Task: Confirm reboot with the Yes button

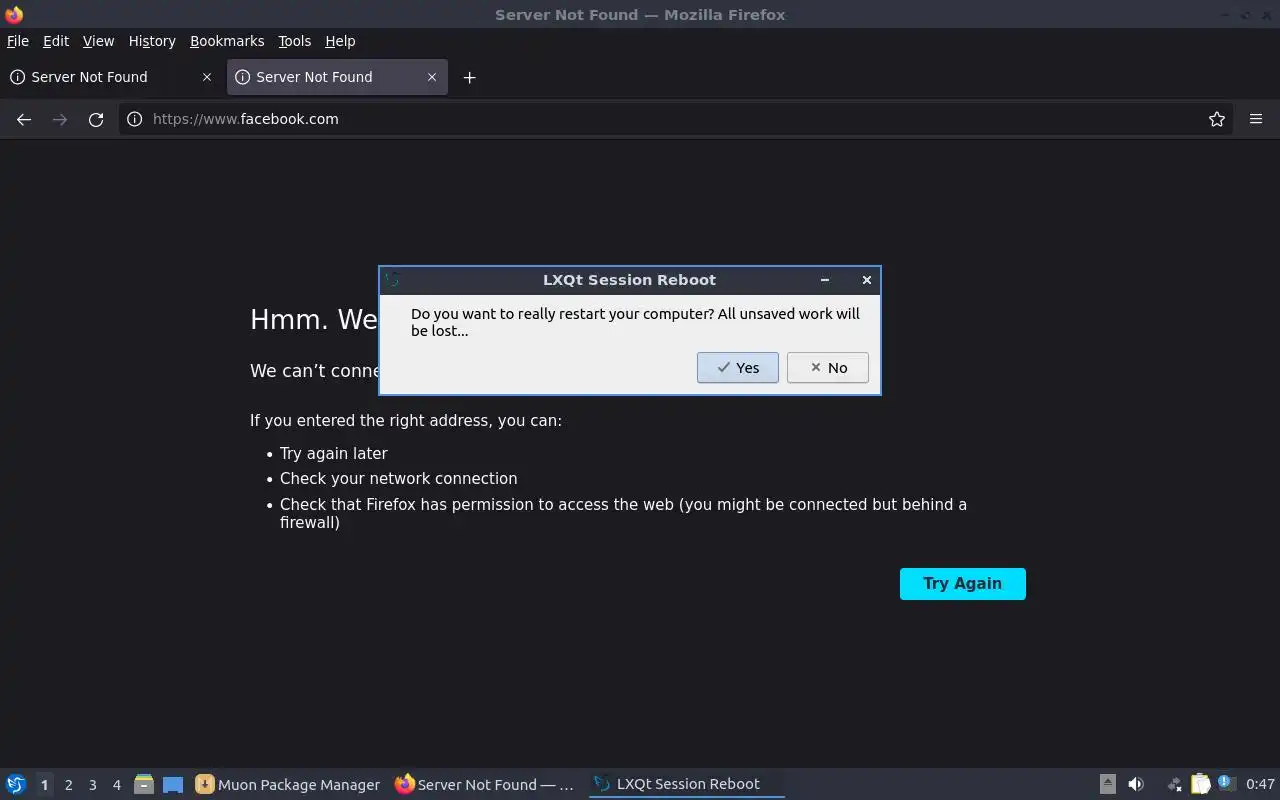Action: coord(737,368)
